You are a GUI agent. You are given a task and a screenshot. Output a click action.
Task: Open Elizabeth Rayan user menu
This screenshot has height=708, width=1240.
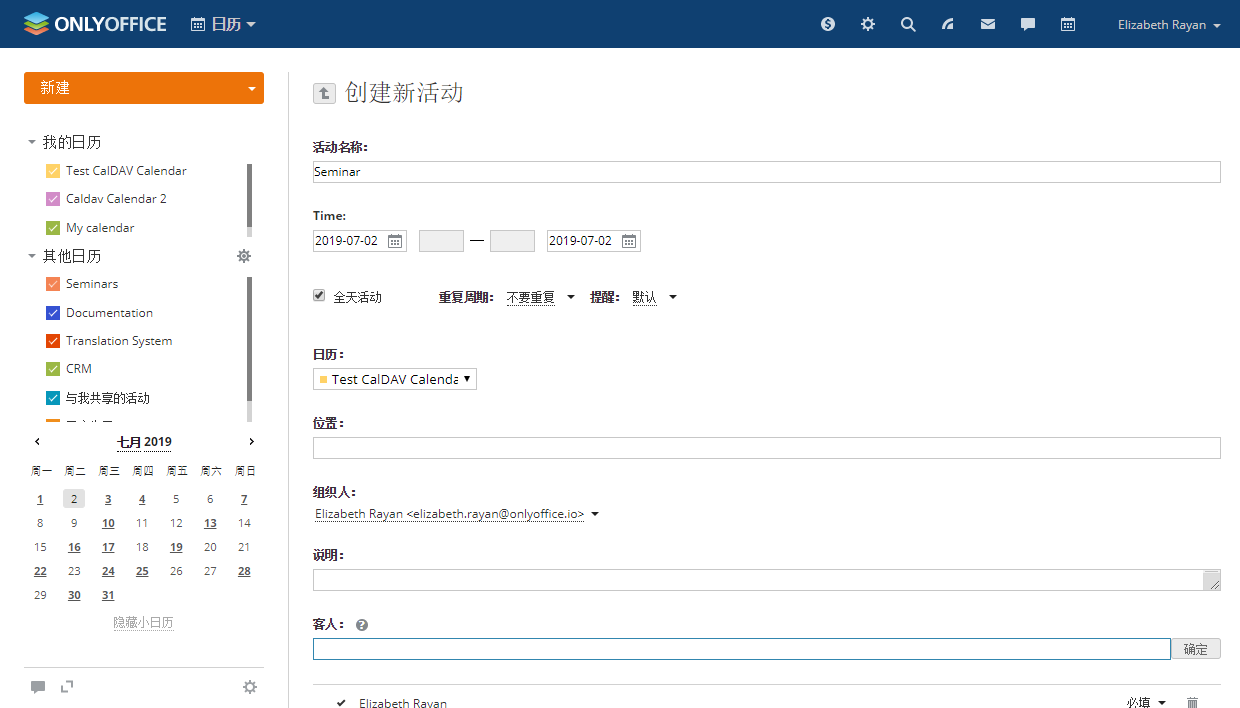click(x=1168, y=25)
